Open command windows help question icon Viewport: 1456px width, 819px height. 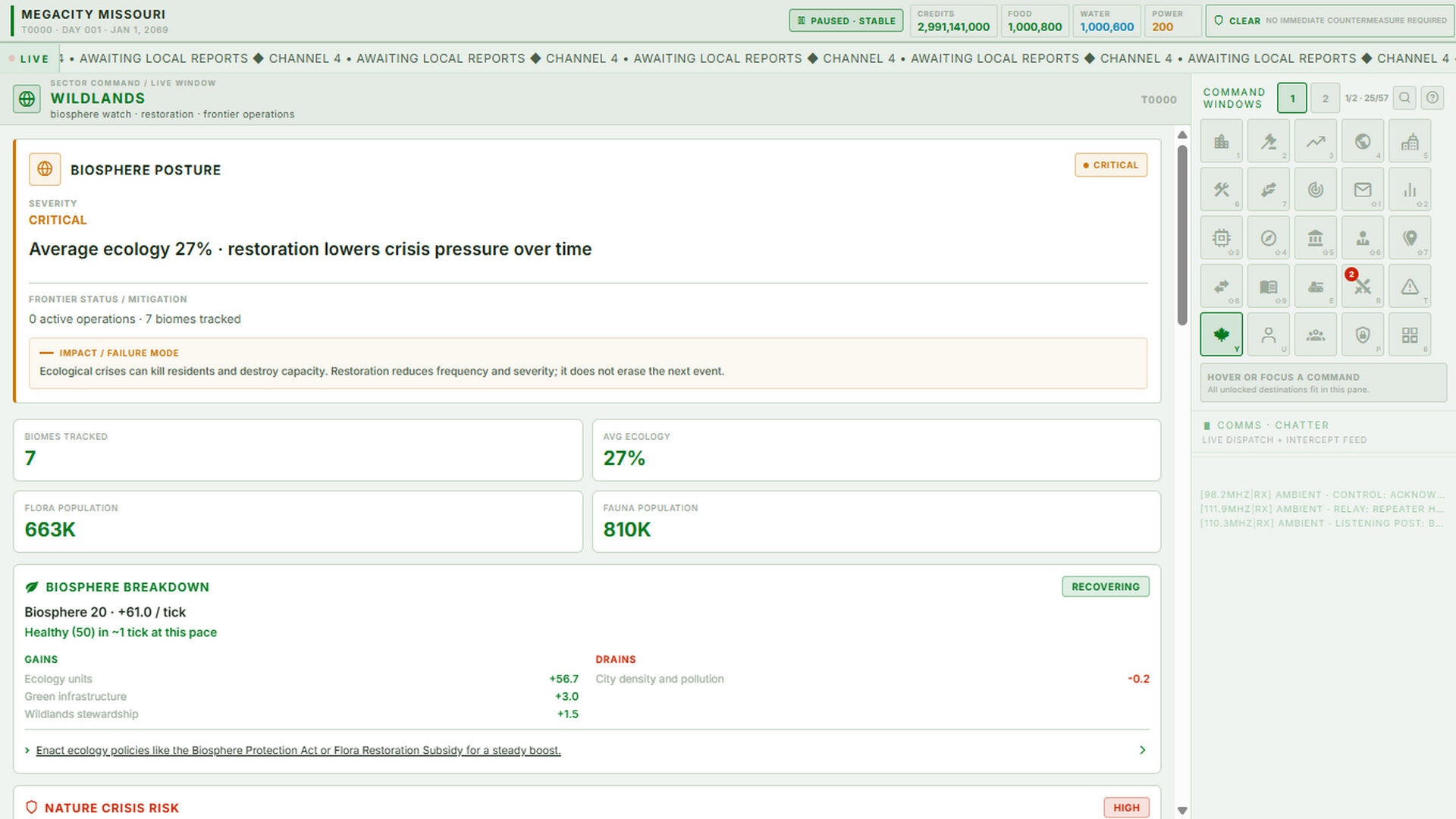[x=1432, y=98]
